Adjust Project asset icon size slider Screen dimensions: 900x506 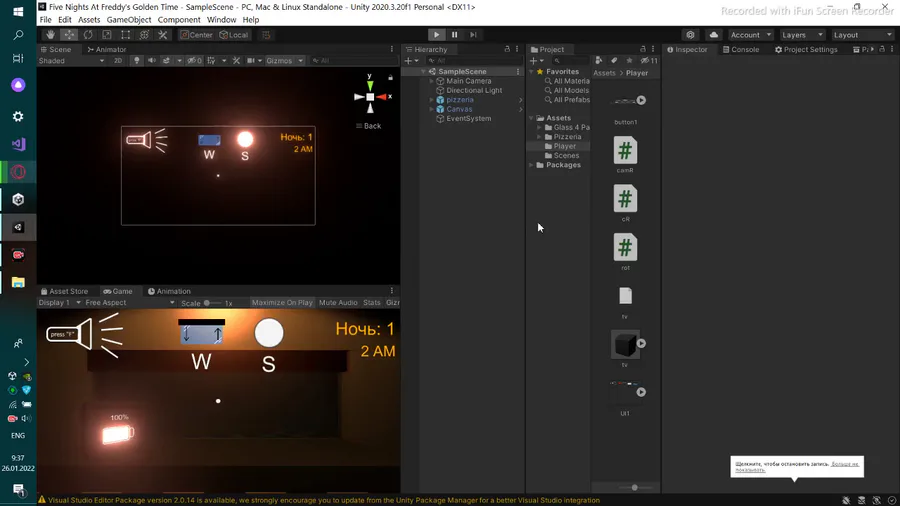635,488
